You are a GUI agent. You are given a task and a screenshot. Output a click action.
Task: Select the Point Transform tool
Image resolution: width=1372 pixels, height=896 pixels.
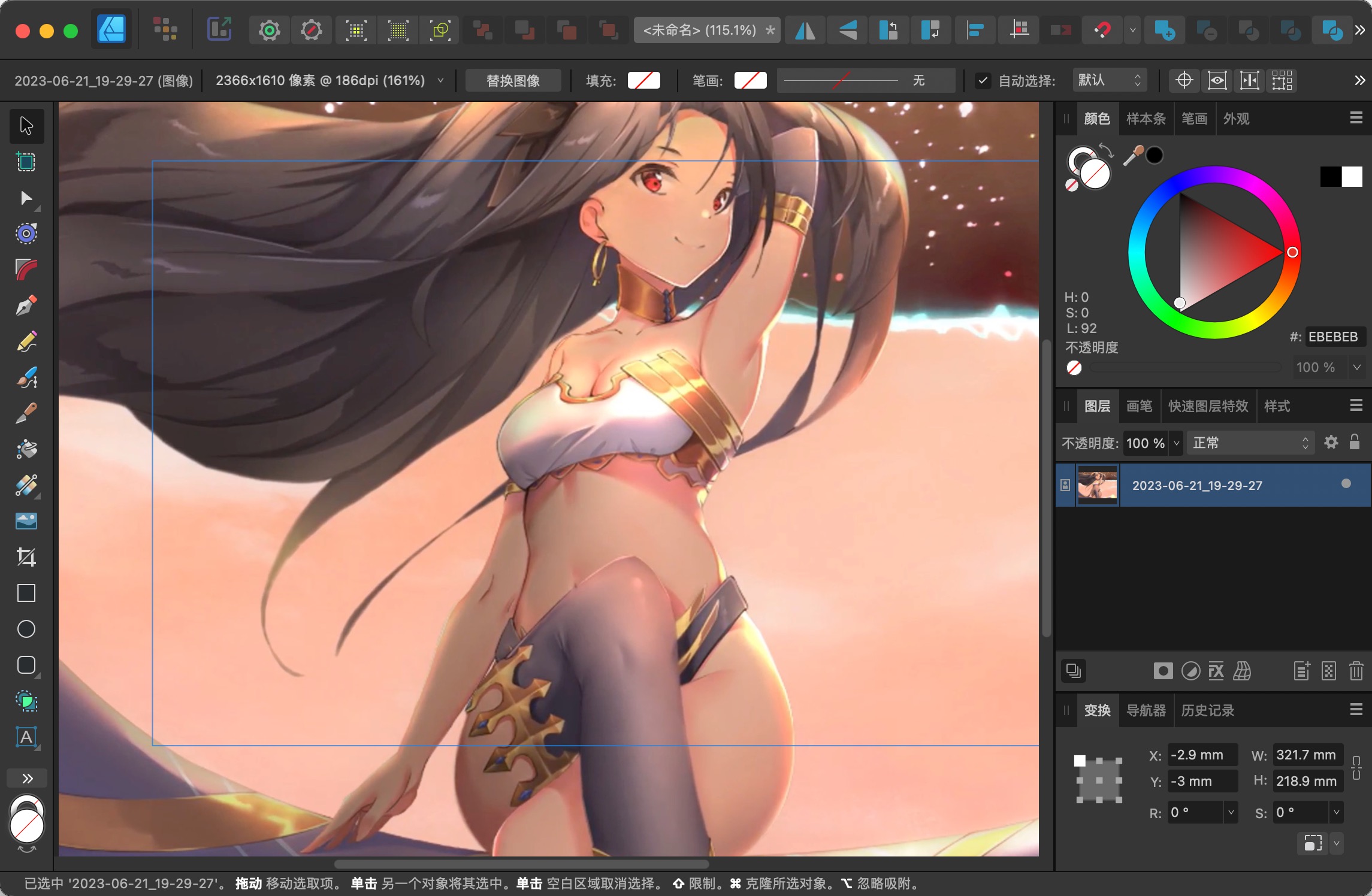[26, 234]
